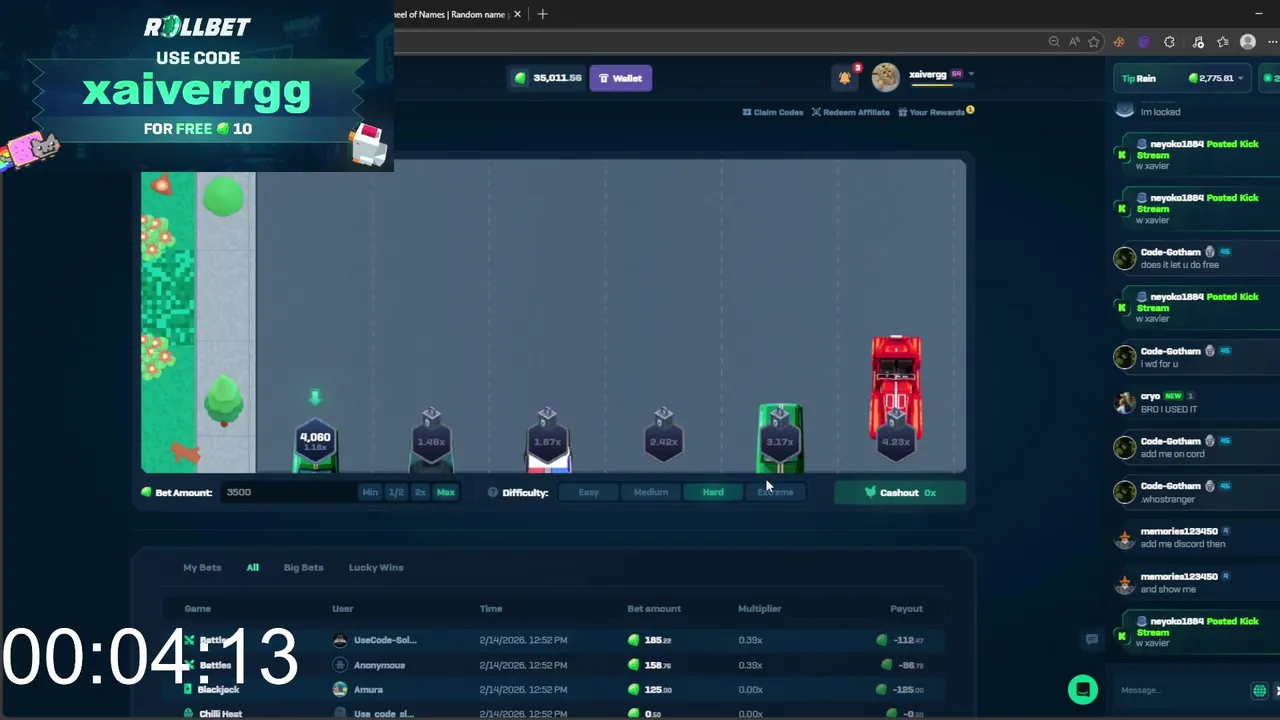Open the browser extensions puzzle icon
Image resolution: width=1280 pixels, height=720 pixels.
tap(1169, 42)
